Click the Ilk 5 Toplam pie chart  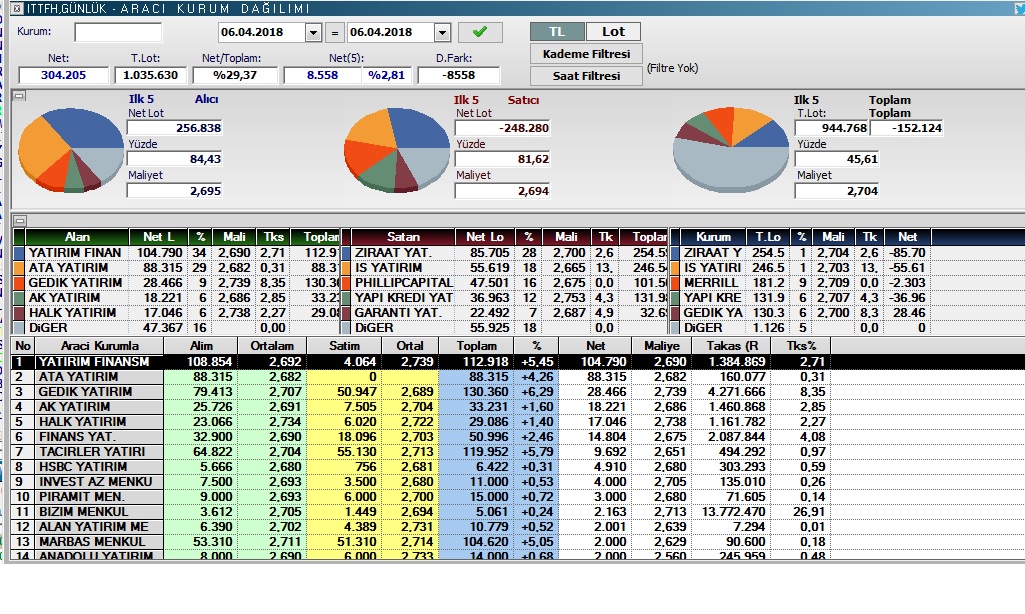pos(731,150)
